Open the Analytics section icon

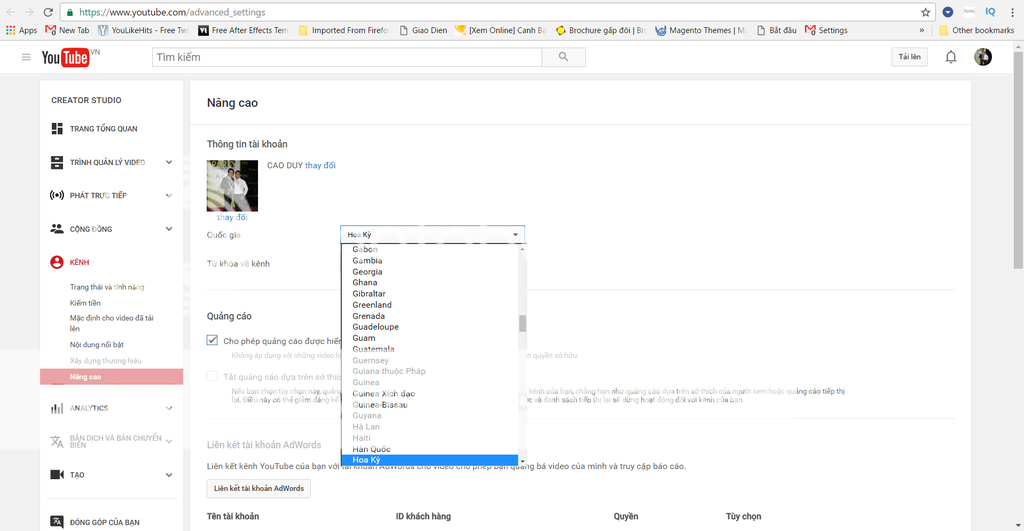[57, 408]
